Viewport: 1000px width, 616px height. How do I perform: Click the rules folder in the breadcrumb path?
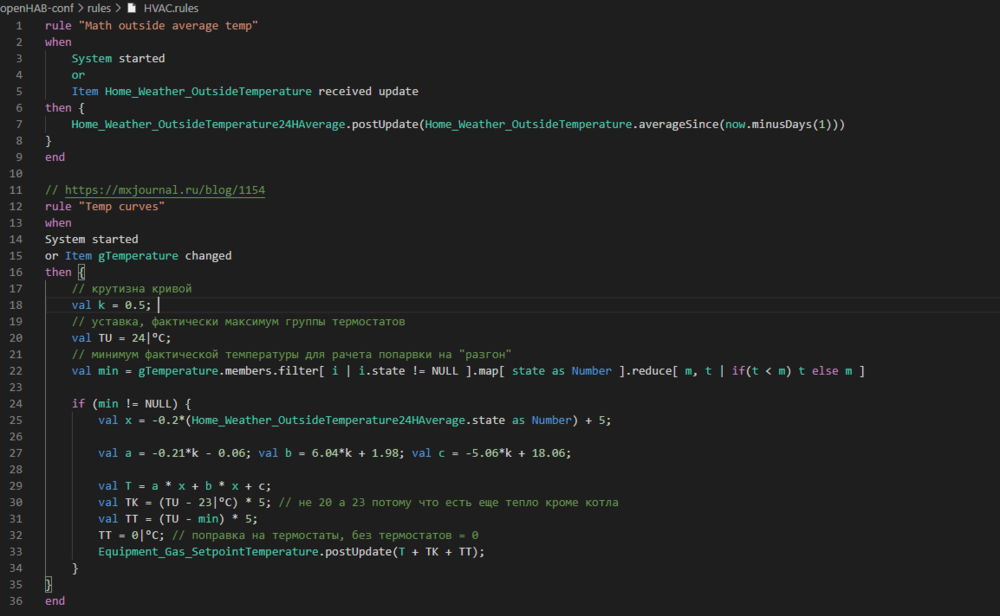(x=99, y=7)
